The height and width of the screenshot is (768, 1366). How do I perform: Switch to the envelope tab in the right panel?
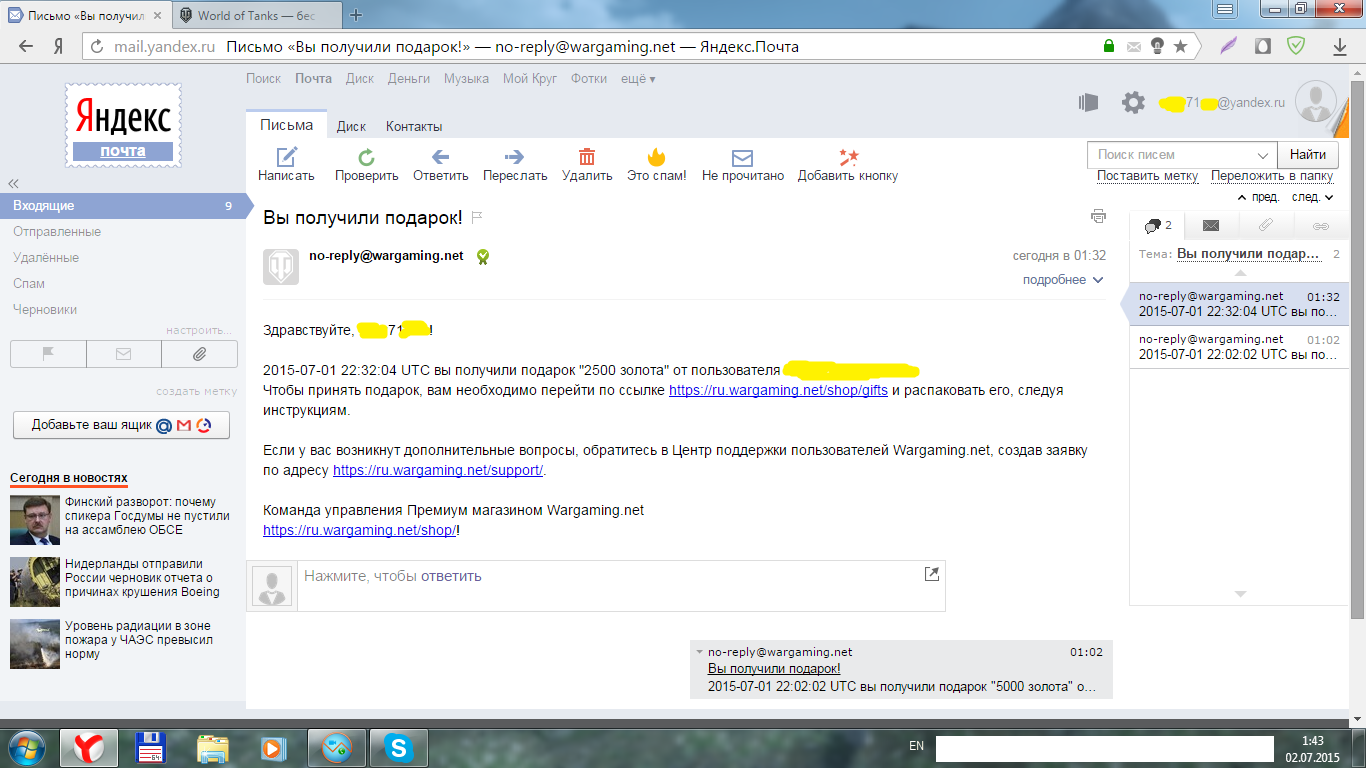coord(1211,226)
